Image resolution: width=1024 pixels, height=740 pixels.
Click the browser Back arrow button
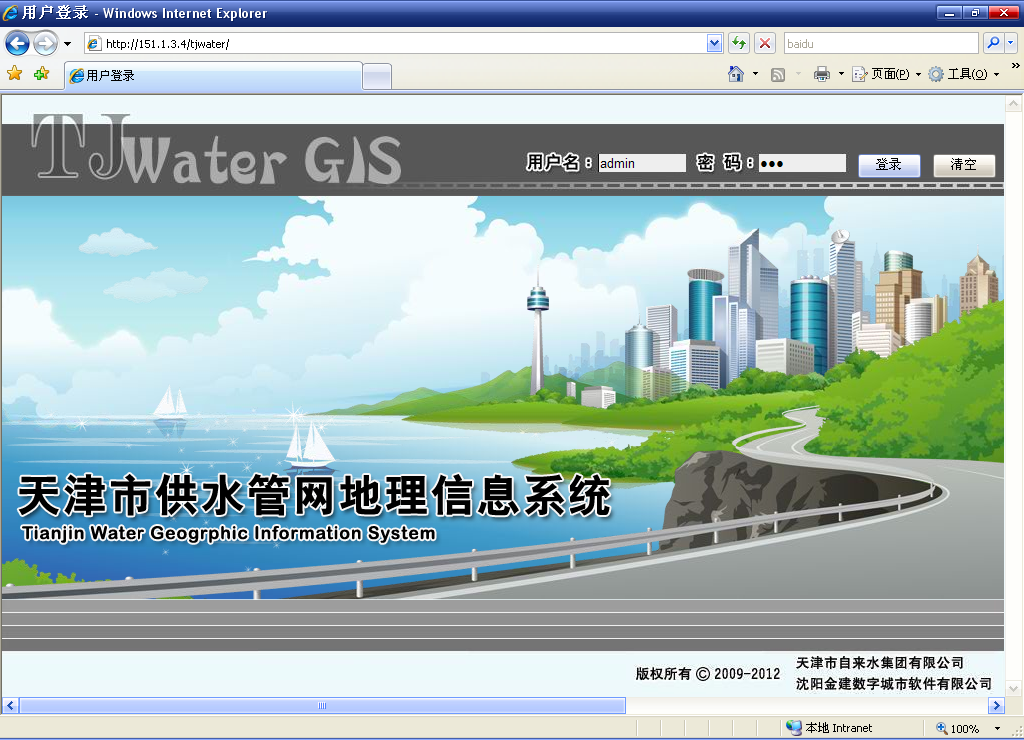[x=17, y=44]
